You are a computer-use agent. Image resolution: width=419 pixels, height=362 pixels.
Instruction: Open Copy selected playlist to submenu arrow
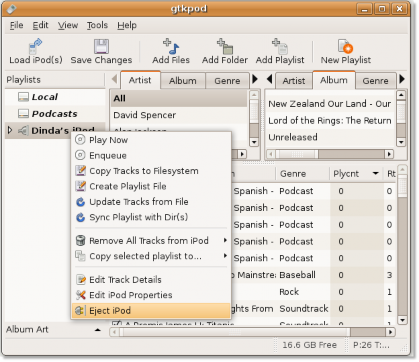coord(226,256)
